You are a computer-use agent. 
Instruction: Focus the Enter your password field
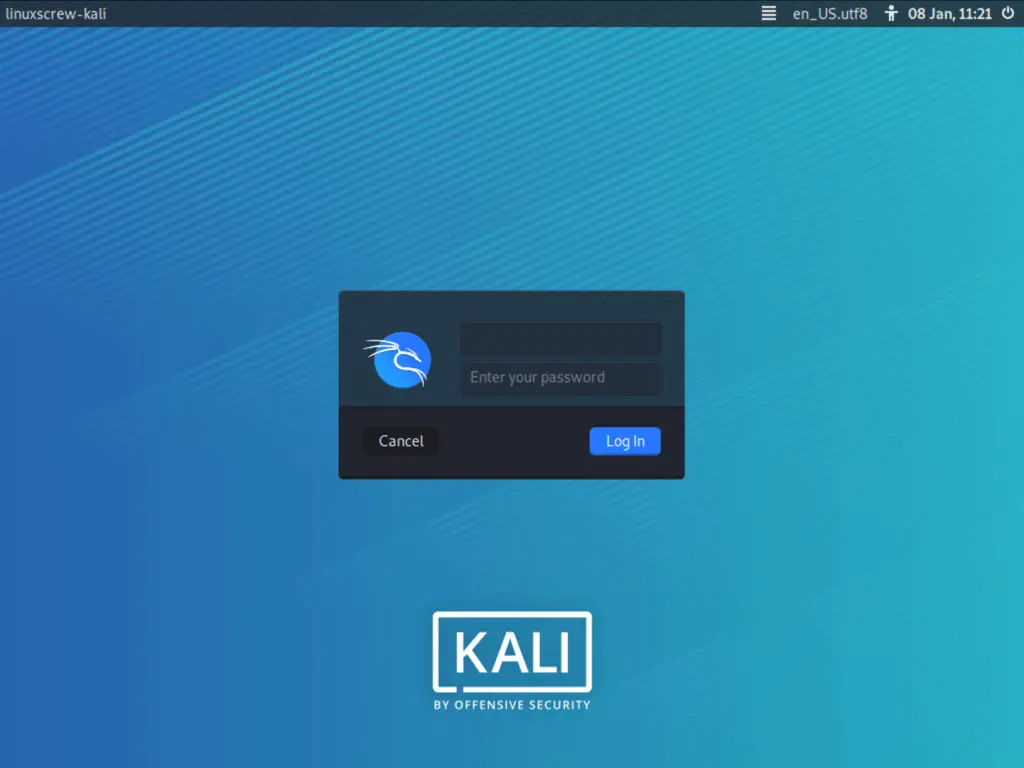[x=561, y=377]
